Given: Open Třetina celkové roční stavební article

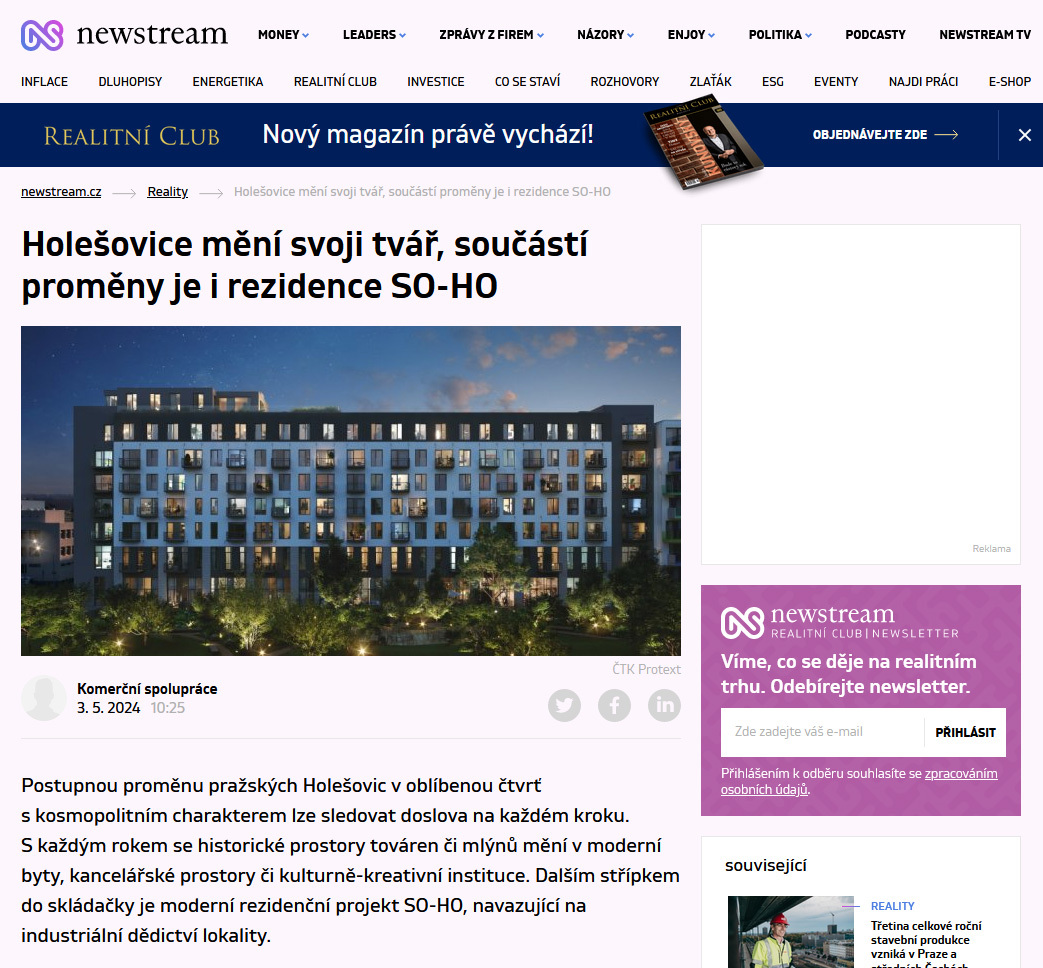Looking at the screenshot, I should [x=926, y=943].
